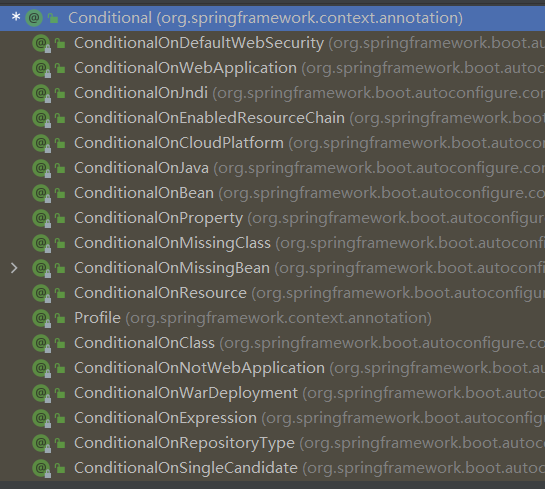Click the annotation icon of ConditionalOnSingleCandidate

coord(41,468)
